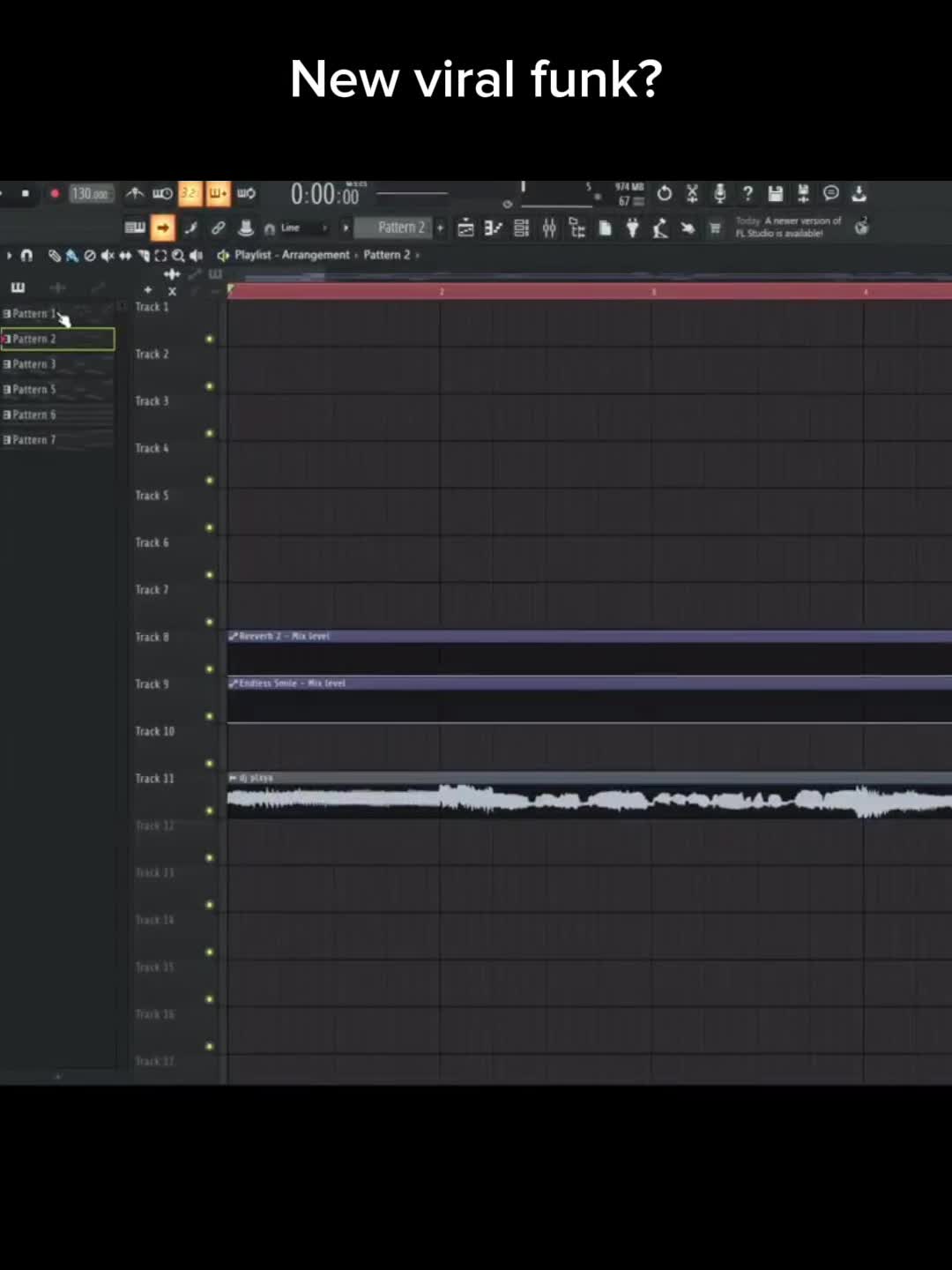Select the dj playa audio clip

point(589,795)
